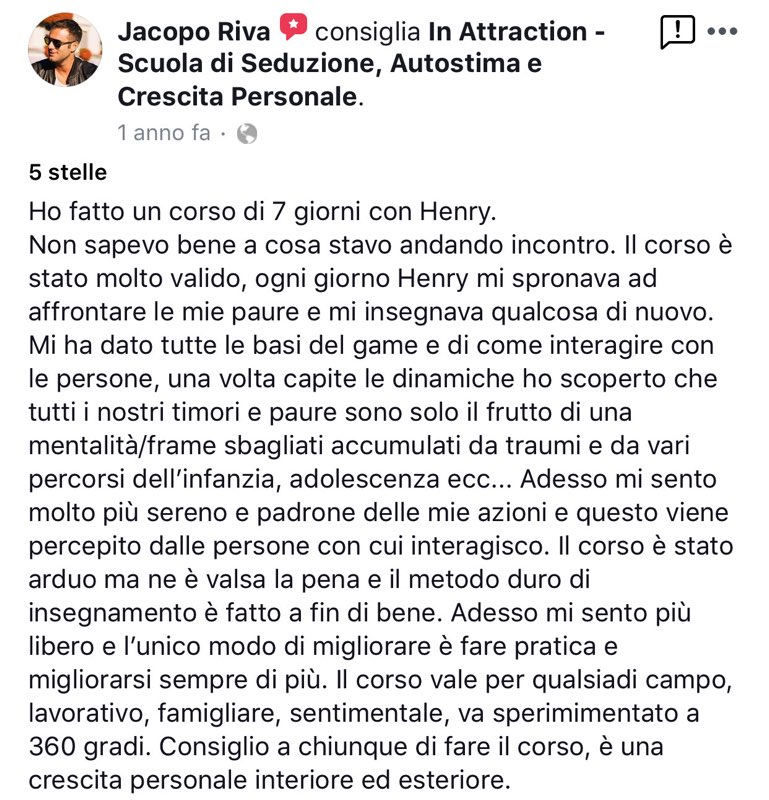Click the line starting 'Mi ha dato tutte le basi'
This screenshot has width=769, height=800.
coord(371,345)
